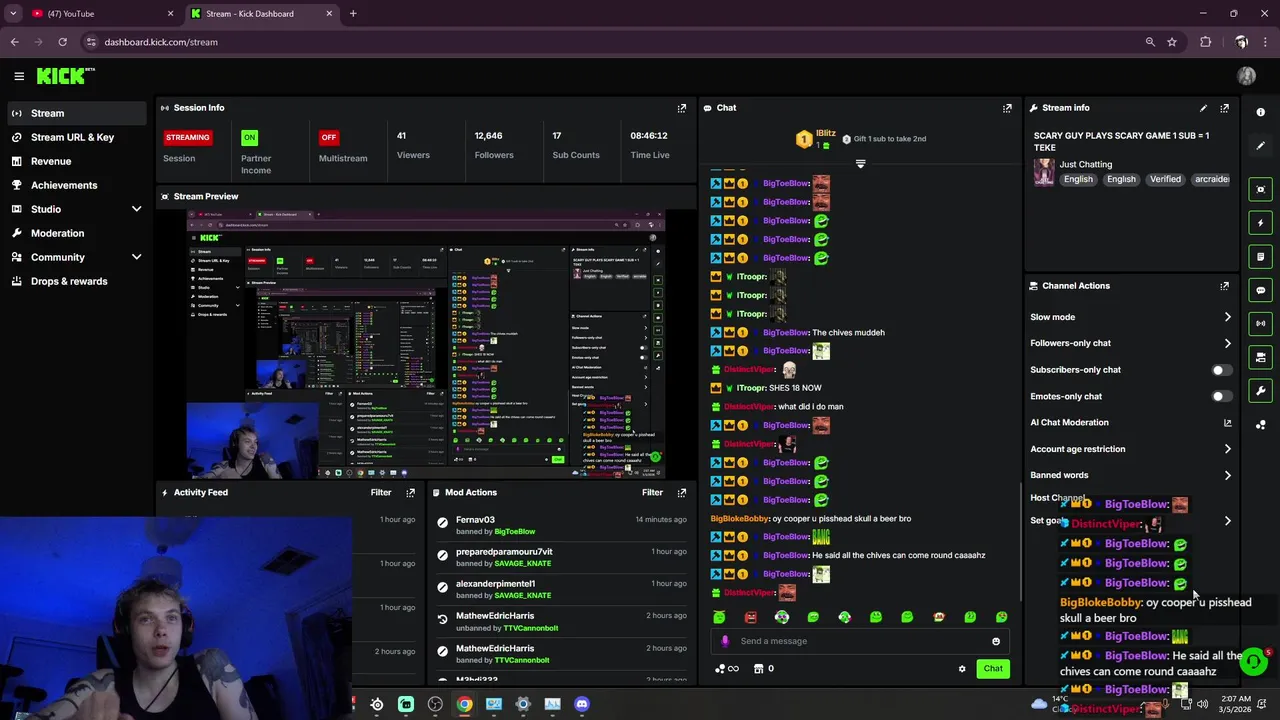Bookmark this page with star icon

point(1172,42)
